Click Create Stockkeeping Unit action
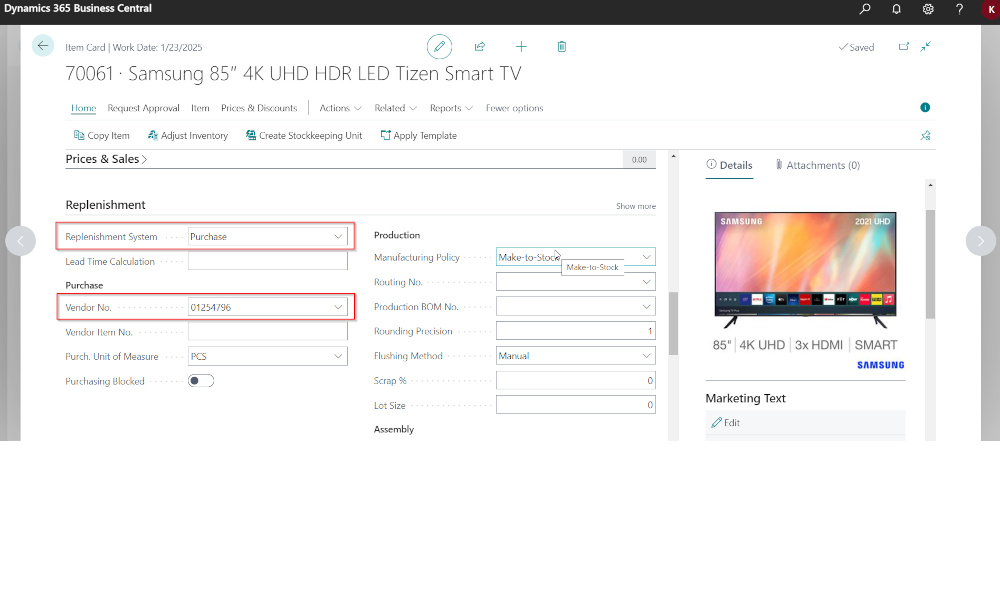Viewport: 1000px width, 600px height. pos(304,136)
